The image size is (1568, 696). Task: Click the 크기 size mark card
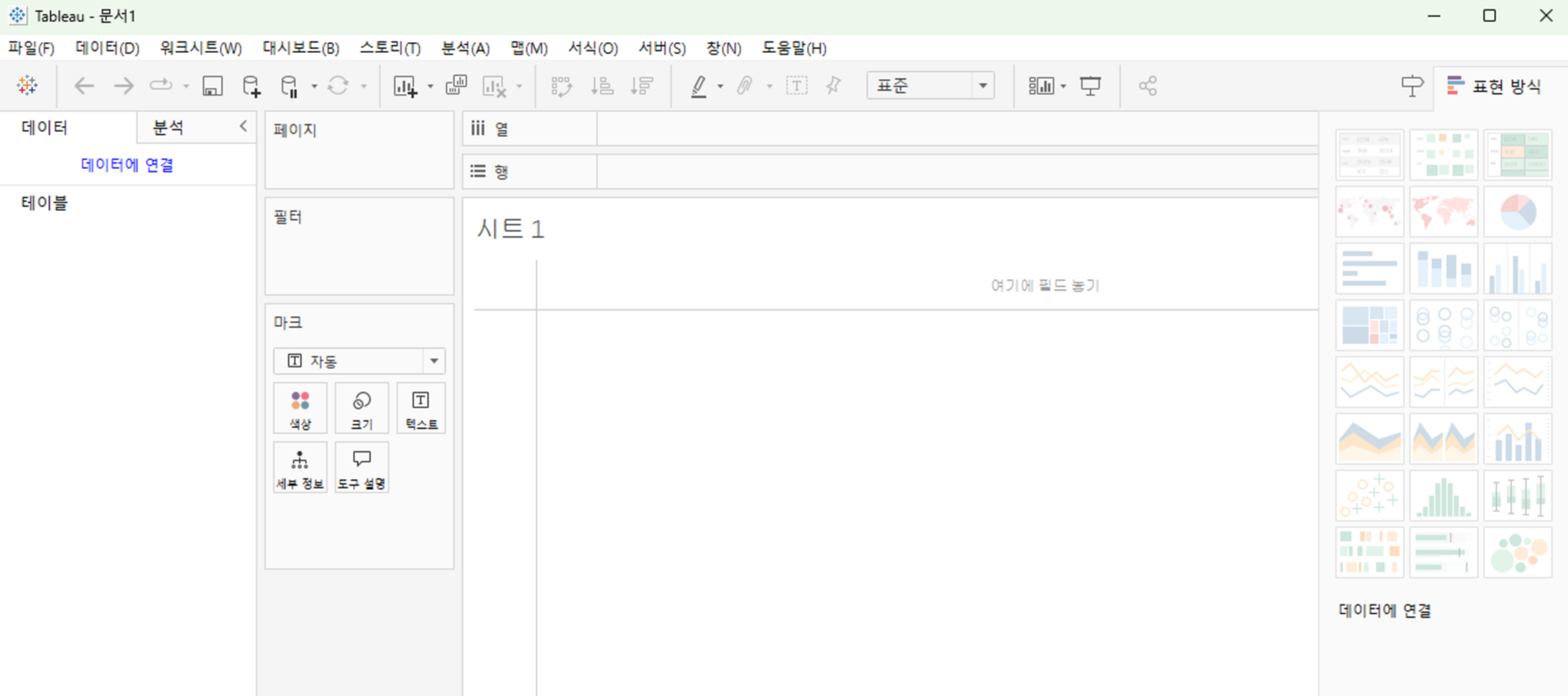362,408
